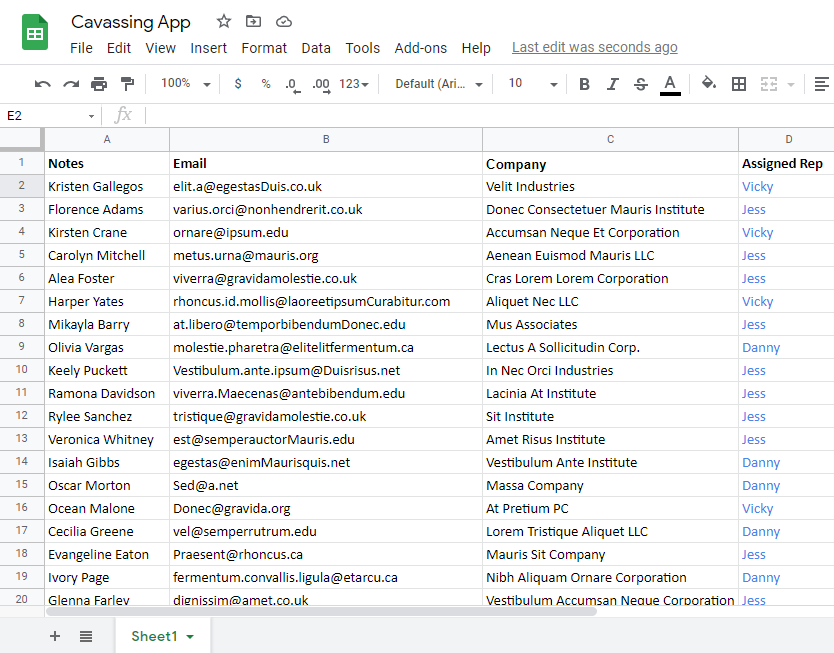The width and height of the screenshot is (834, 653).
Task: Click the merge cells icon
Action: tap(769, 84)
